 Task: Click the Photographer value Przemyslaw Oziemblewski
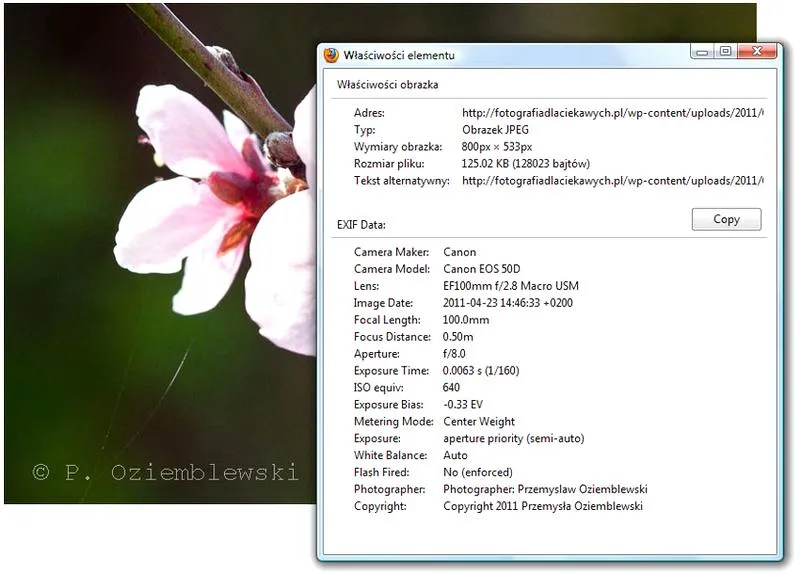tap(545, 489)
